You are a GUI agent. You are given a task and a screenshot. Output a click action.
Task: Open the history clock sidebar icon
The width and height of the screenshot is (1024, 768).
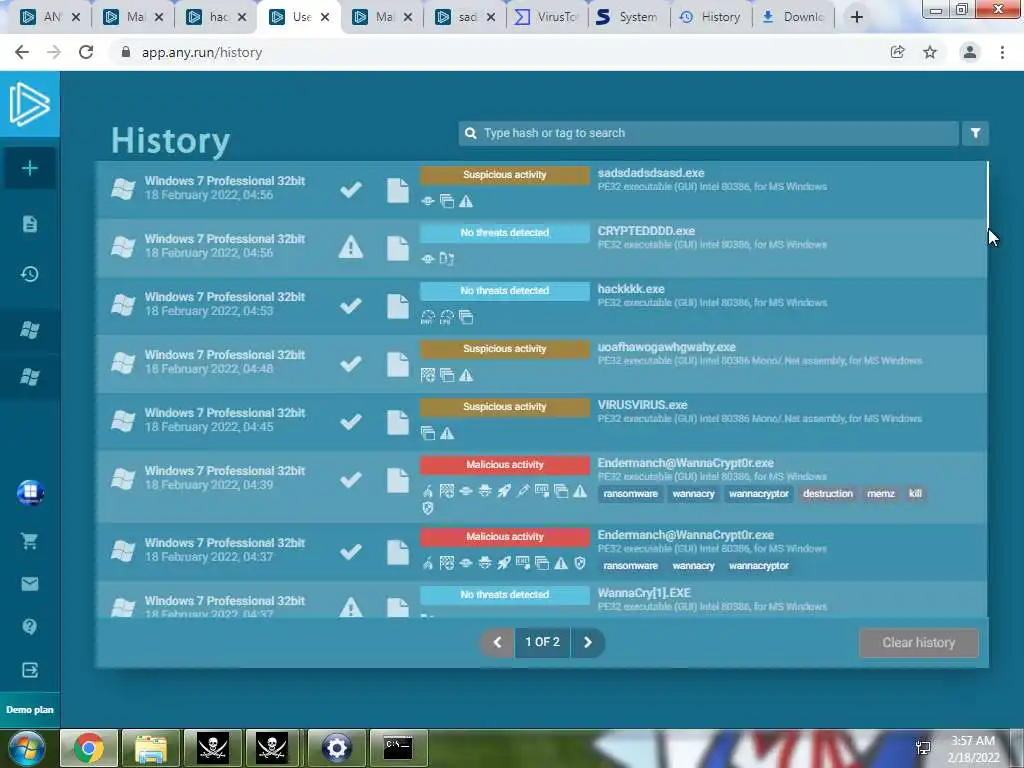click(29, 274)
